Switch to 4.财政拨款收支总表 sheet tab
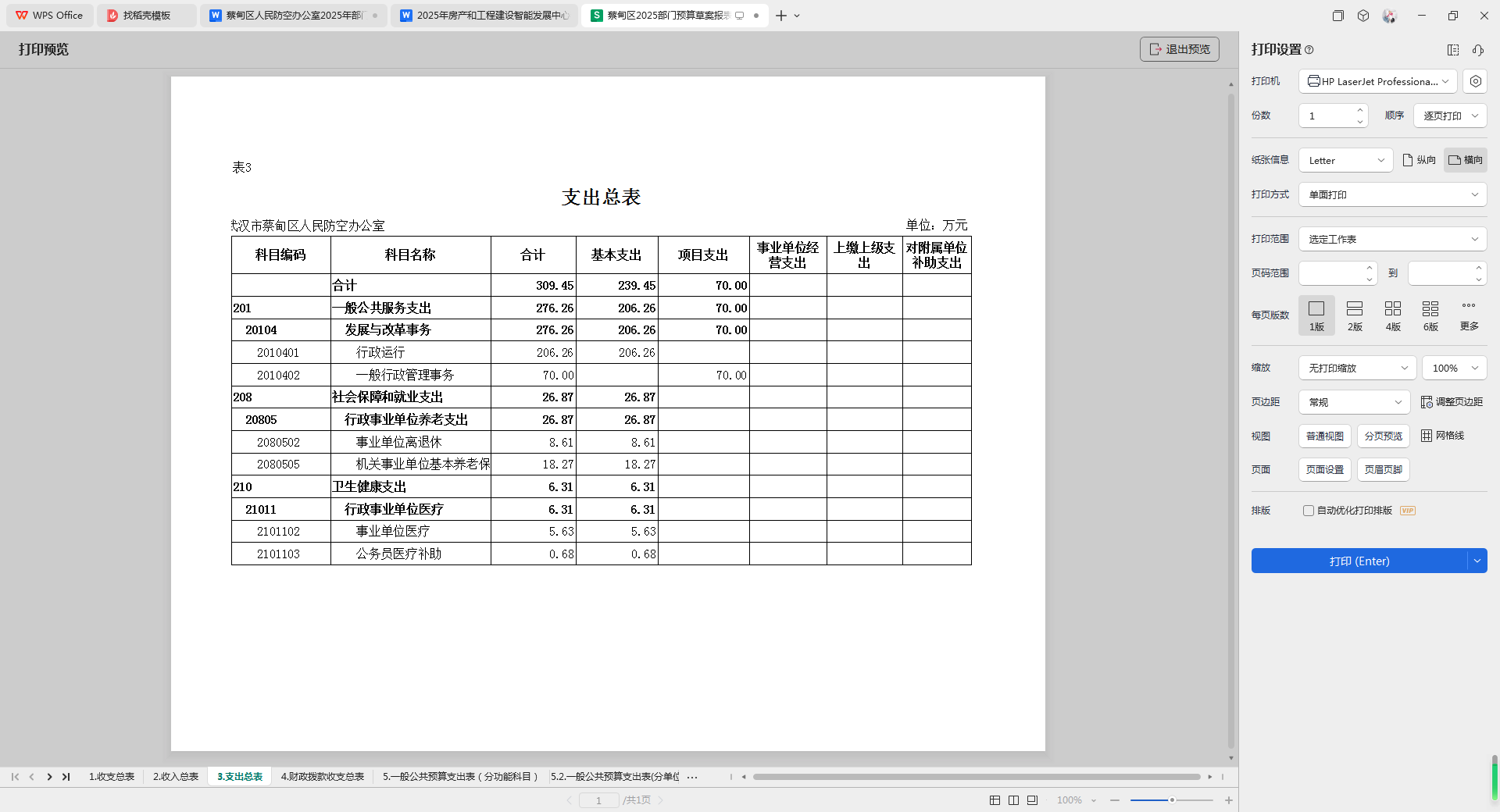The image size is (1500, 812). pos(323,777)
